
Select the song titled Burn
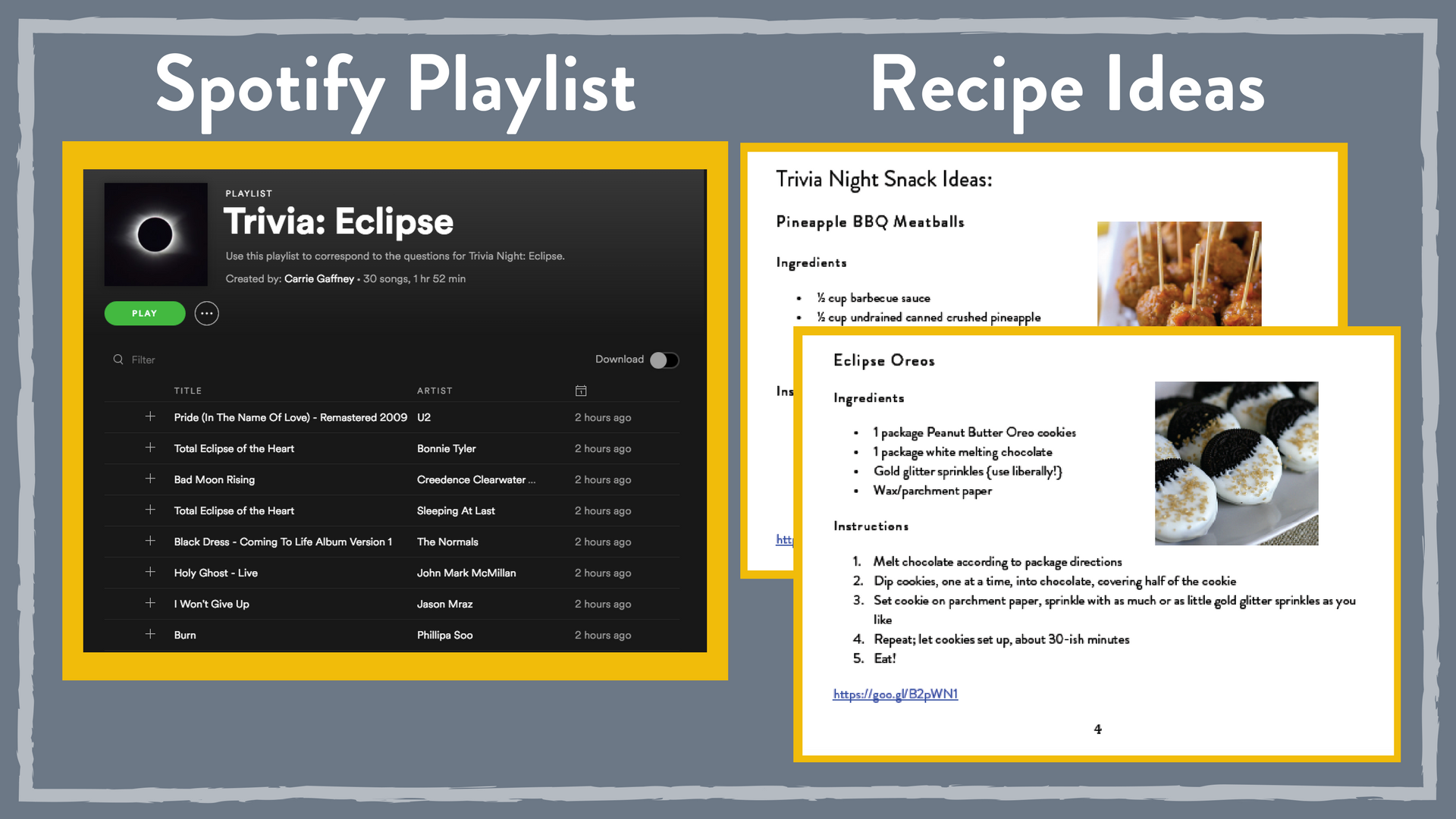click(185, 635)
